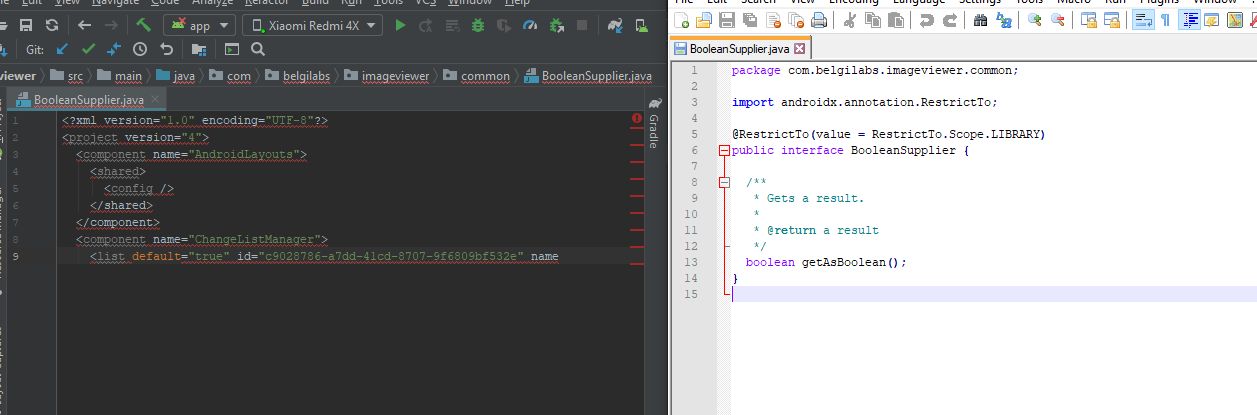Toggle Word wrap in Notepad++
Screen dimensions: 1257x415
1143,20
